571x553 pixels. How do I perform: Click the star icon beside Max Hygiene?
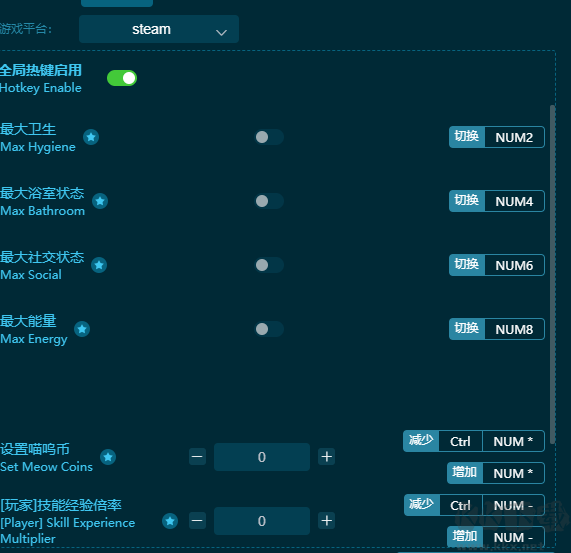pos(91,137)
